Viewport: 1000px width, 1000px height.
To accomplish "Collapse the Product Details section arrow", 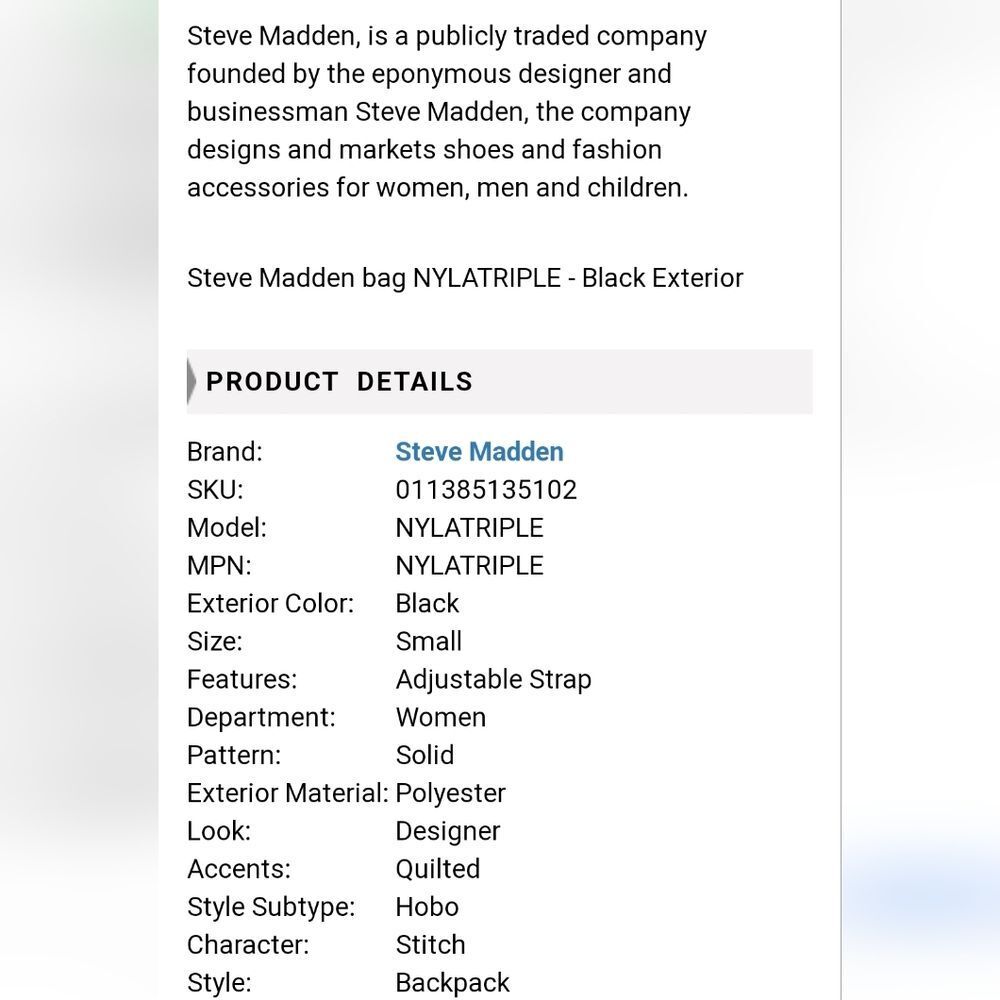I will (191, 381).
